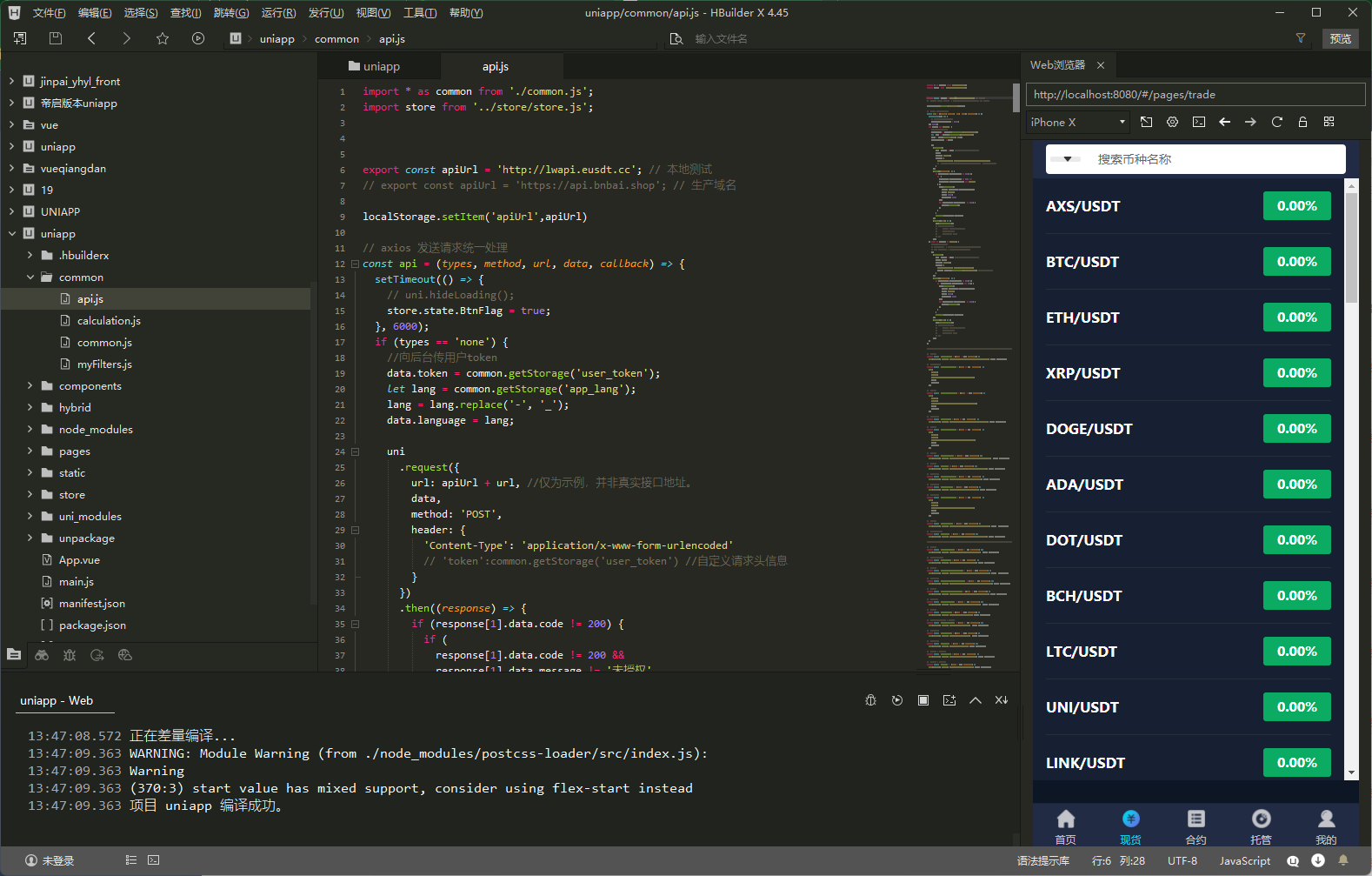Collapse the common folder in tree

click(30, 277)
